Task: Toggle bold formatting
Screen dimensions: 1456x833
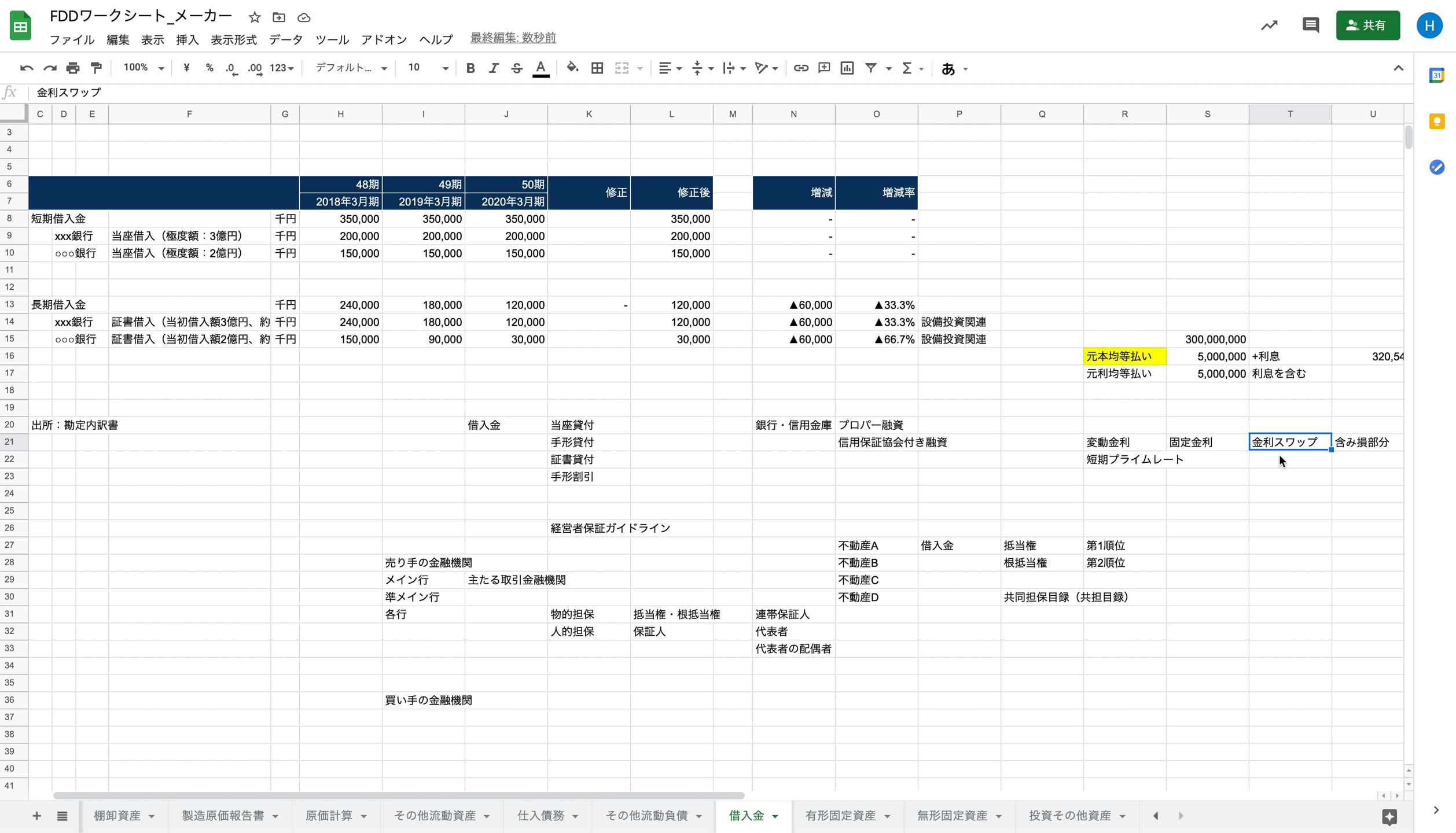Action: point(470,68)
